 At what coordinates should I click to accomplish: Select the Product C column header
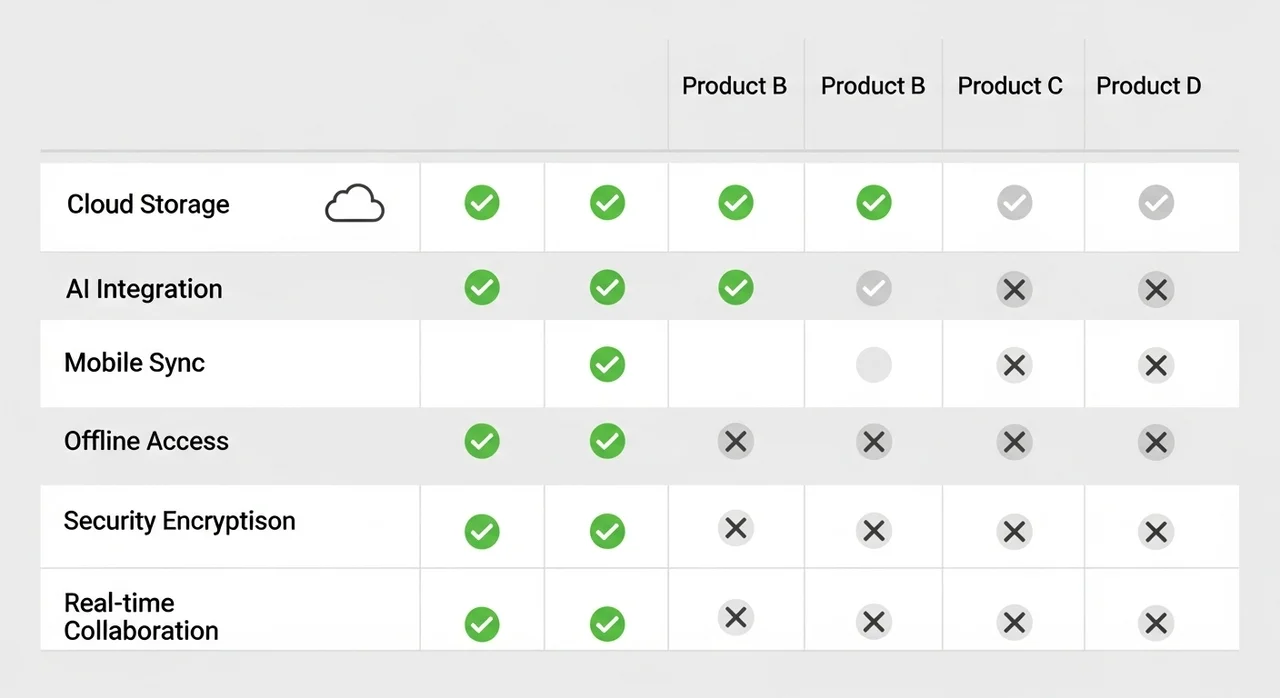(1010, 86)
